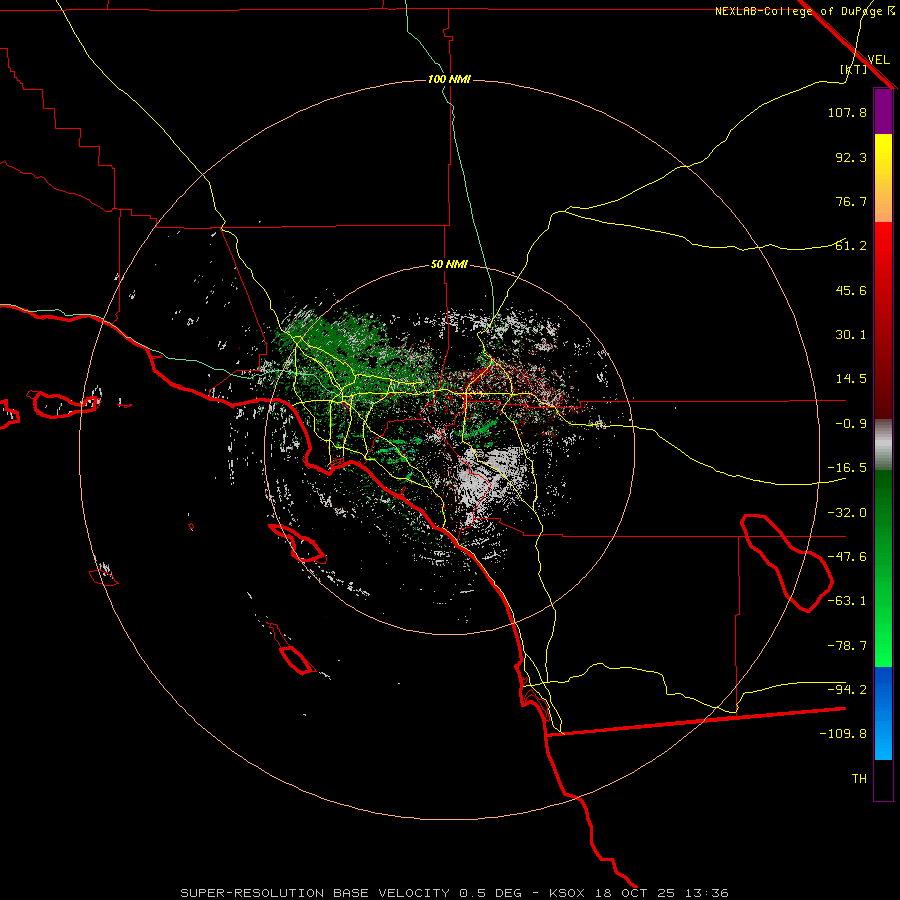Click the [KT] units label
Screen dimensions: 900x900
click(853, 69)
